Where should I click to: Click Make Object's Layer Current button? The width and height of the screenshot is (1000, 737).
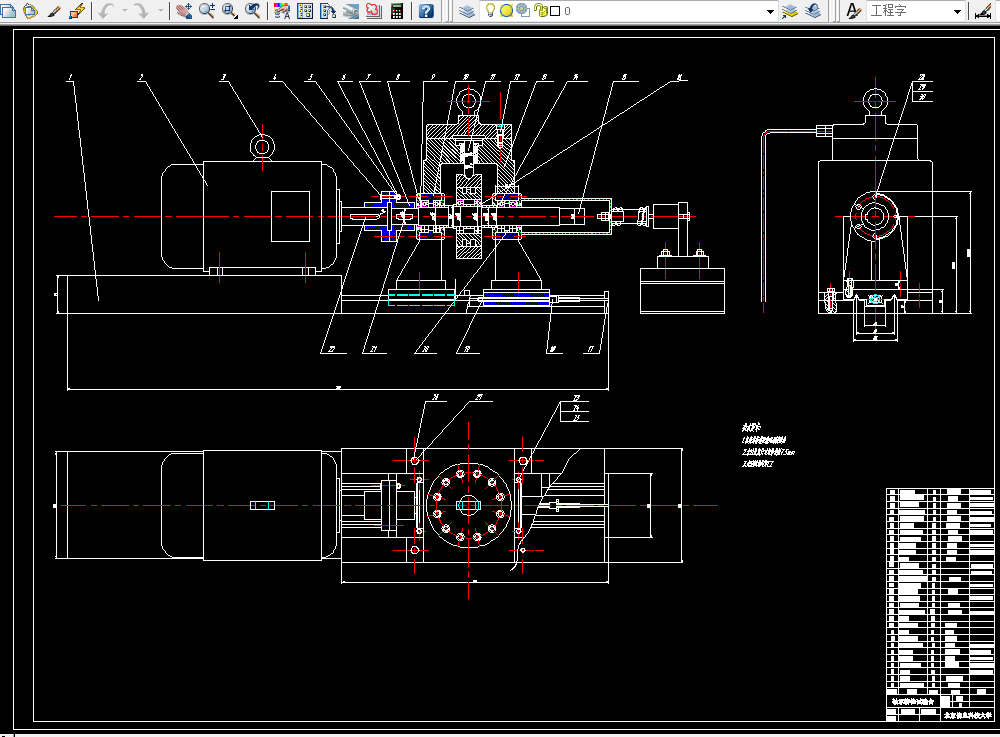click(790, 11)
